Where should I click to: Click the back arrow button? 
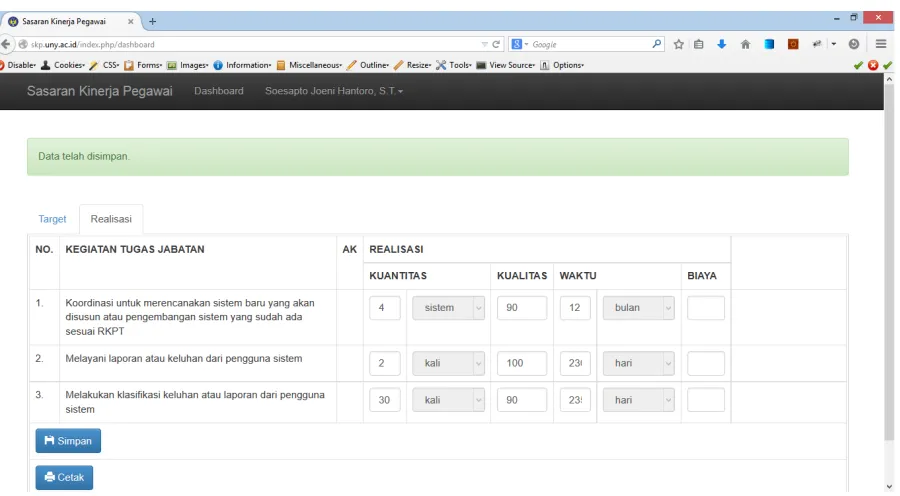point(6,44)
